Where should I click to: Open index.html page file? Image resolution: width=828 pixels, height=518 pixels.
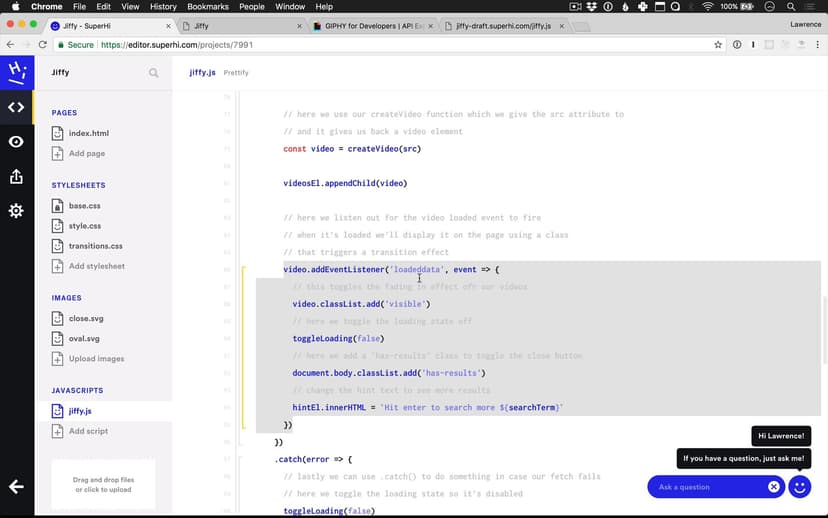pyautogui.click(x=88, y=133)
